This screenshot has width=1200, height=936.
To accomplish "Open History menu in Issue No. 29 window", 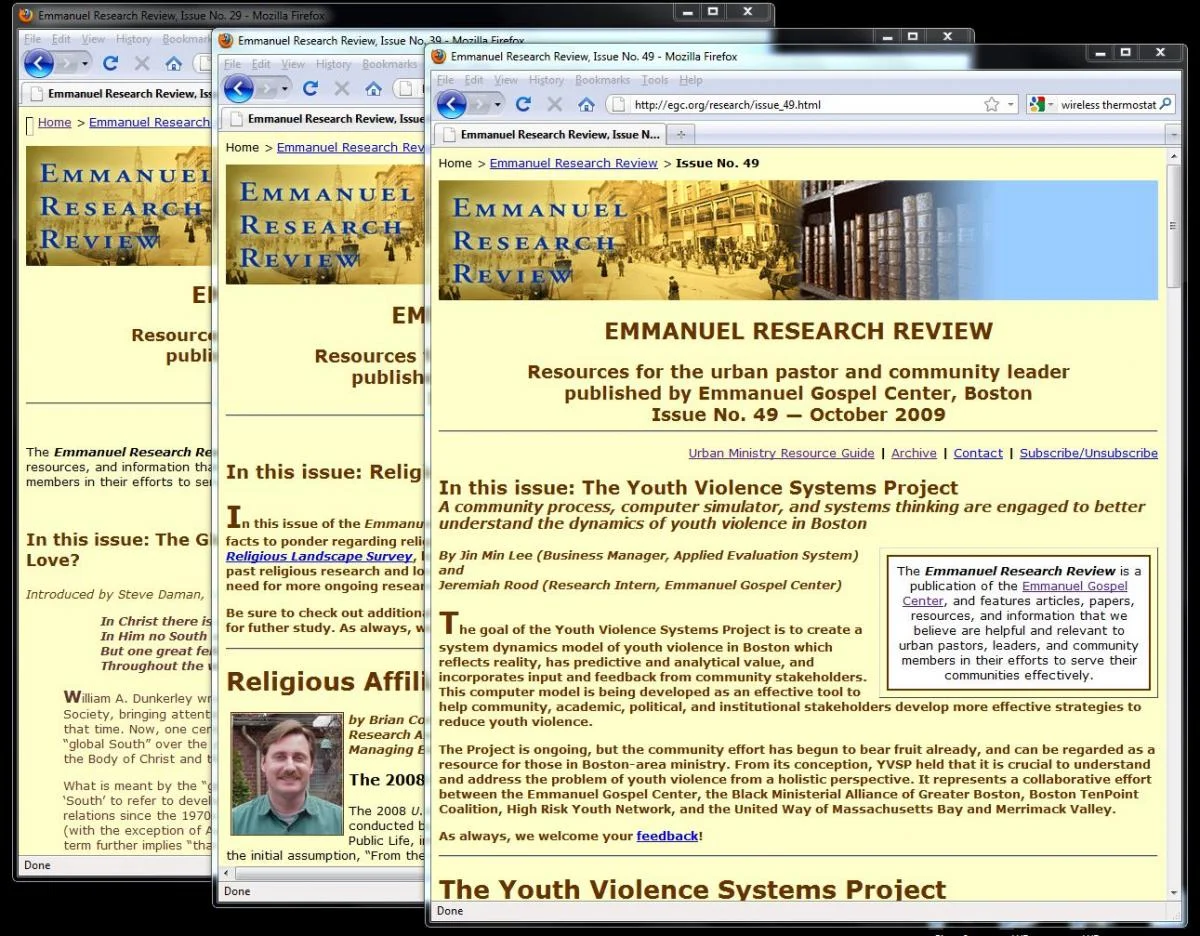I will [x=133, y=39].
